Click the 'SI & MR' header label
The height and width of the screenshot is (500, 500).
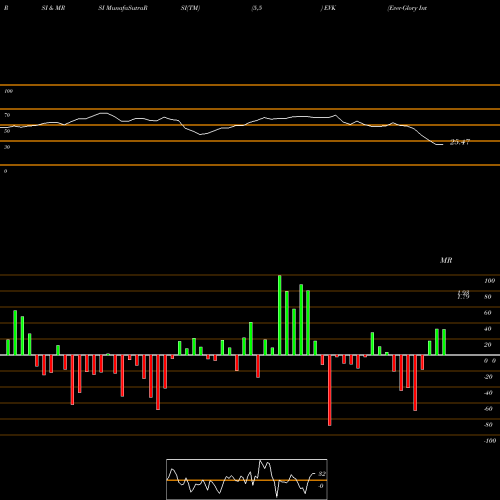click(x=53, y=8)
